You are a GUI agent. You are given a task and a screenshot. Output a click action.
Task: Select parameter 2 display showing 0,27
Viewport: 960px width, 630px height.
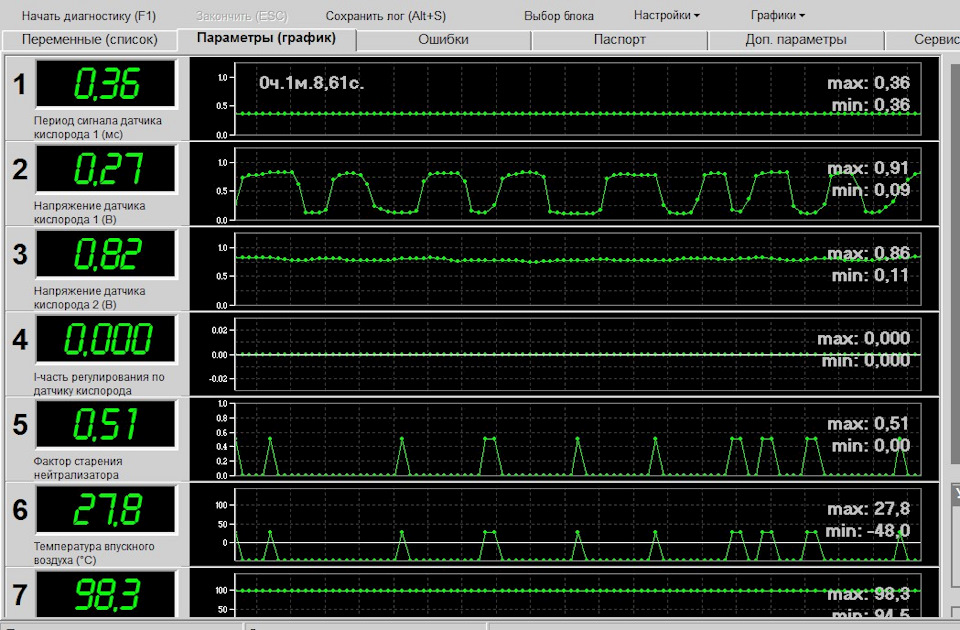coord(107,170)
